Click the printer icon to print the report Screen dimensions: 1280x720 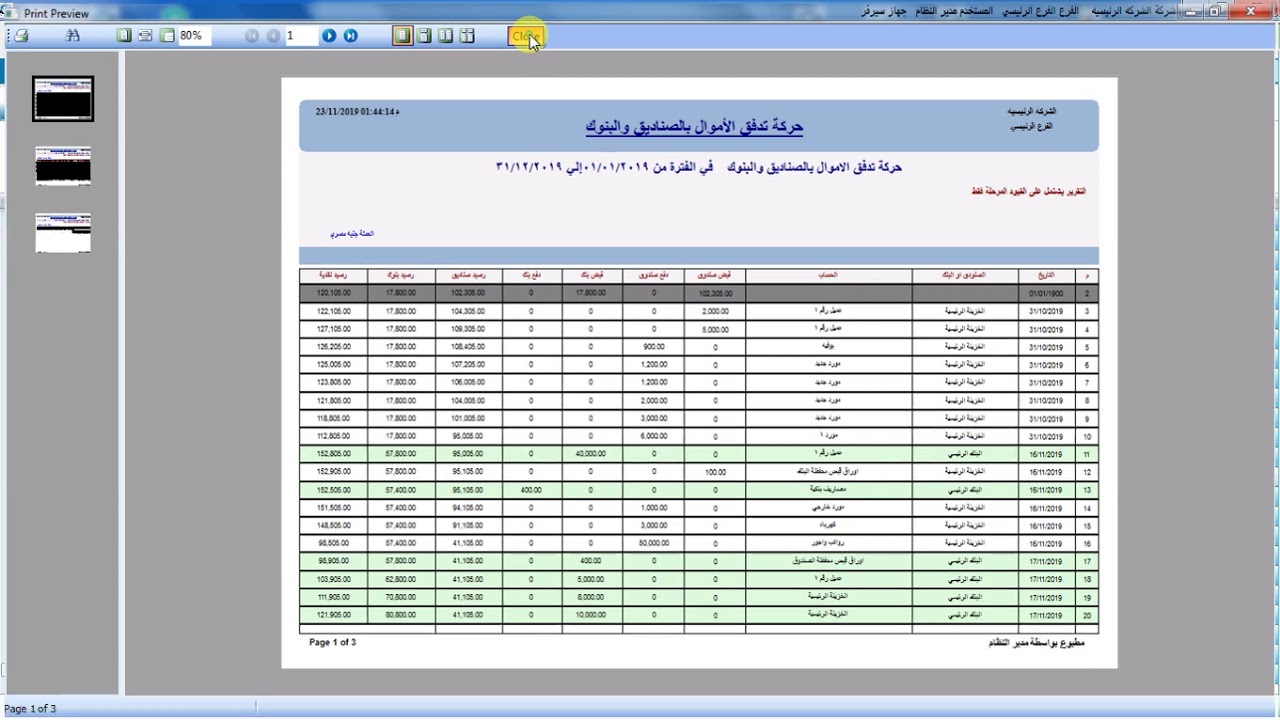(x=21, y=36)
